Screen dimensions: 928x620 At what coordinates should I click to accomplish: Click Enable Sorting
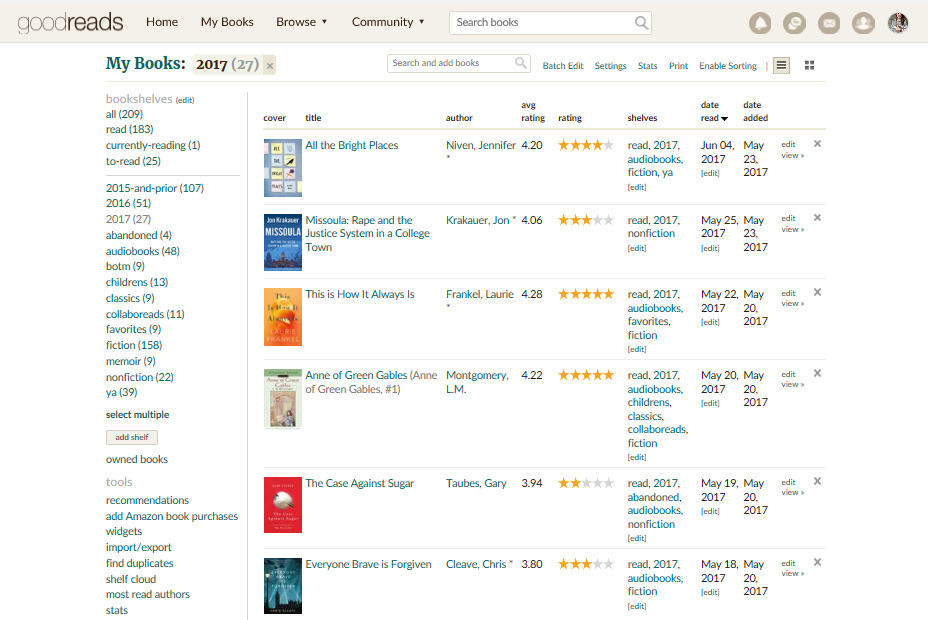tap(728, 66)
